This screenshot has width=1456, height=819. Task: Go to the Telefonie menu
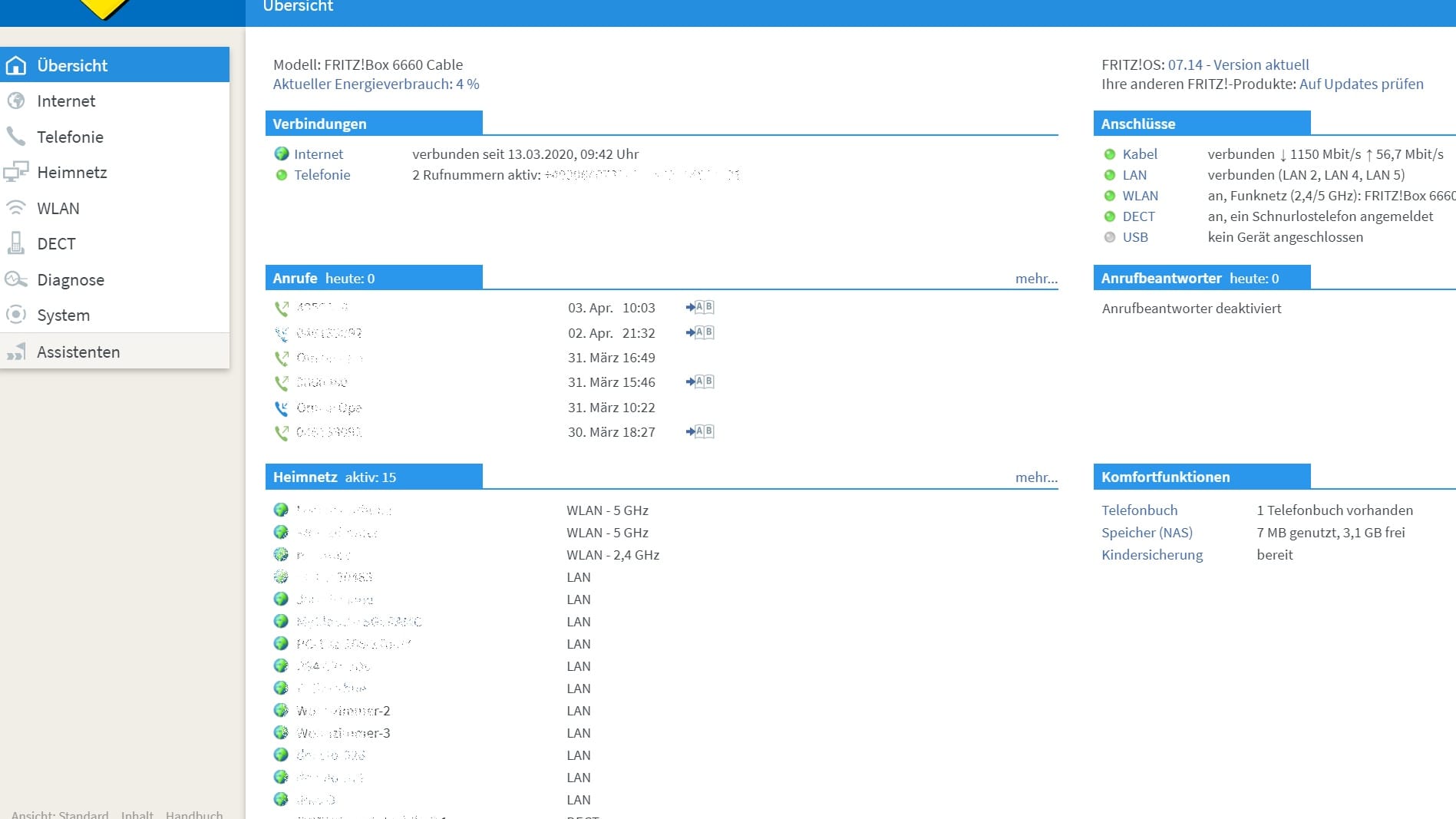pos(114,137)
